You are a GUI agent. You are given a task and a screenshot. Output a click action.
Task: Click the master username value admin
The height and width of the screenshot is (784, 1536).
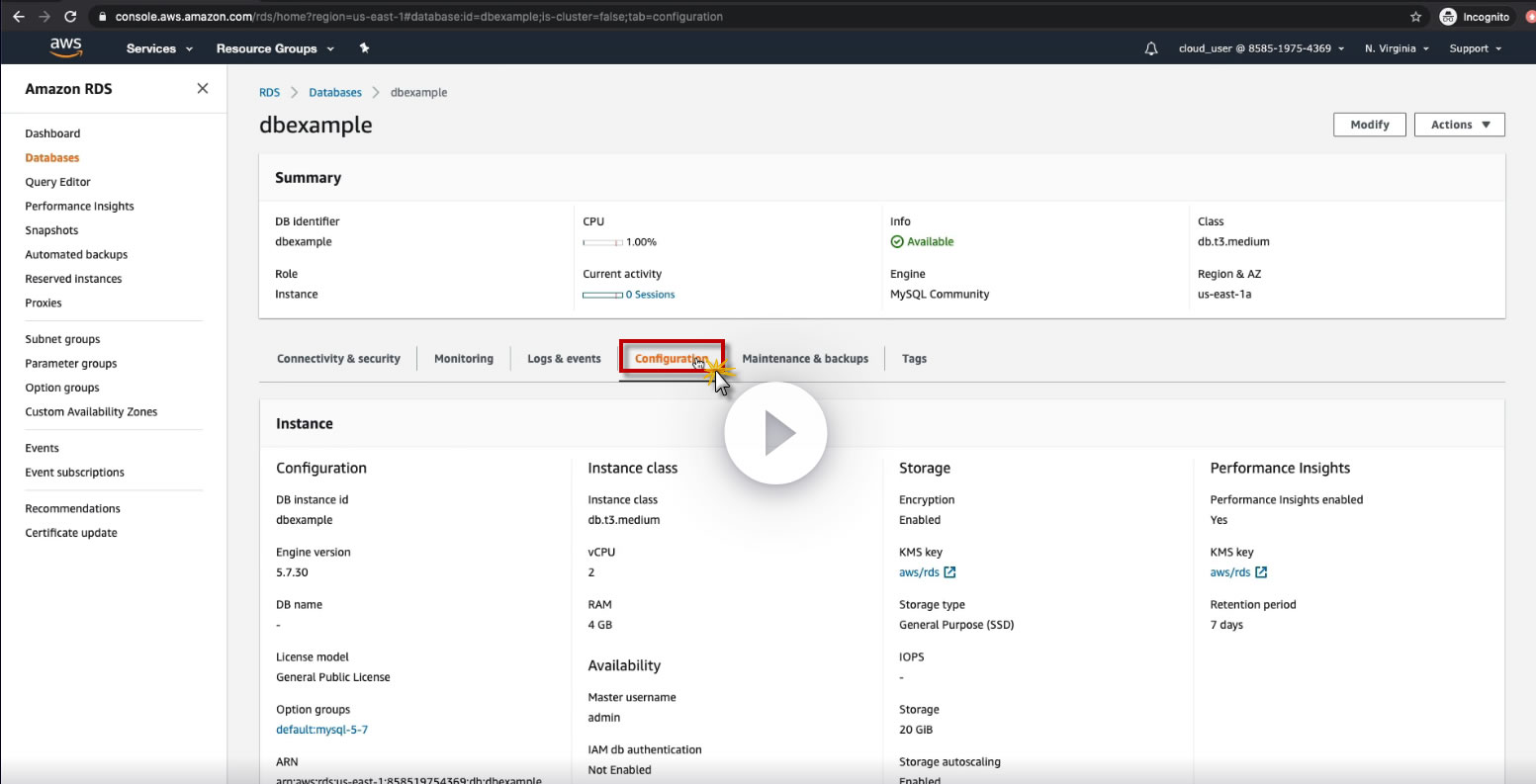coord(604,718)
